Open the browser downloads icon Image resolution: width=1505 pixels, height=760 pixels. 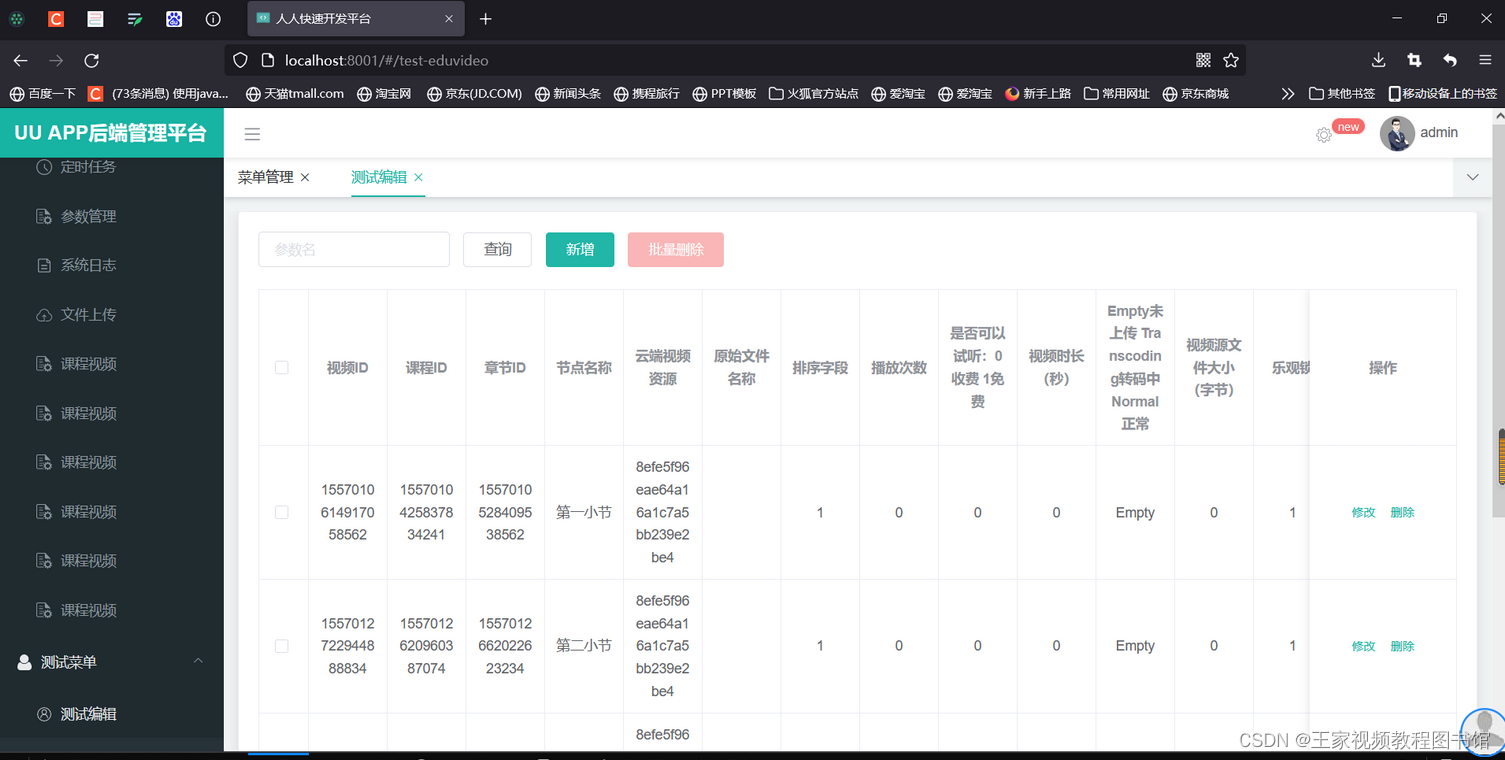(1378, 60)
